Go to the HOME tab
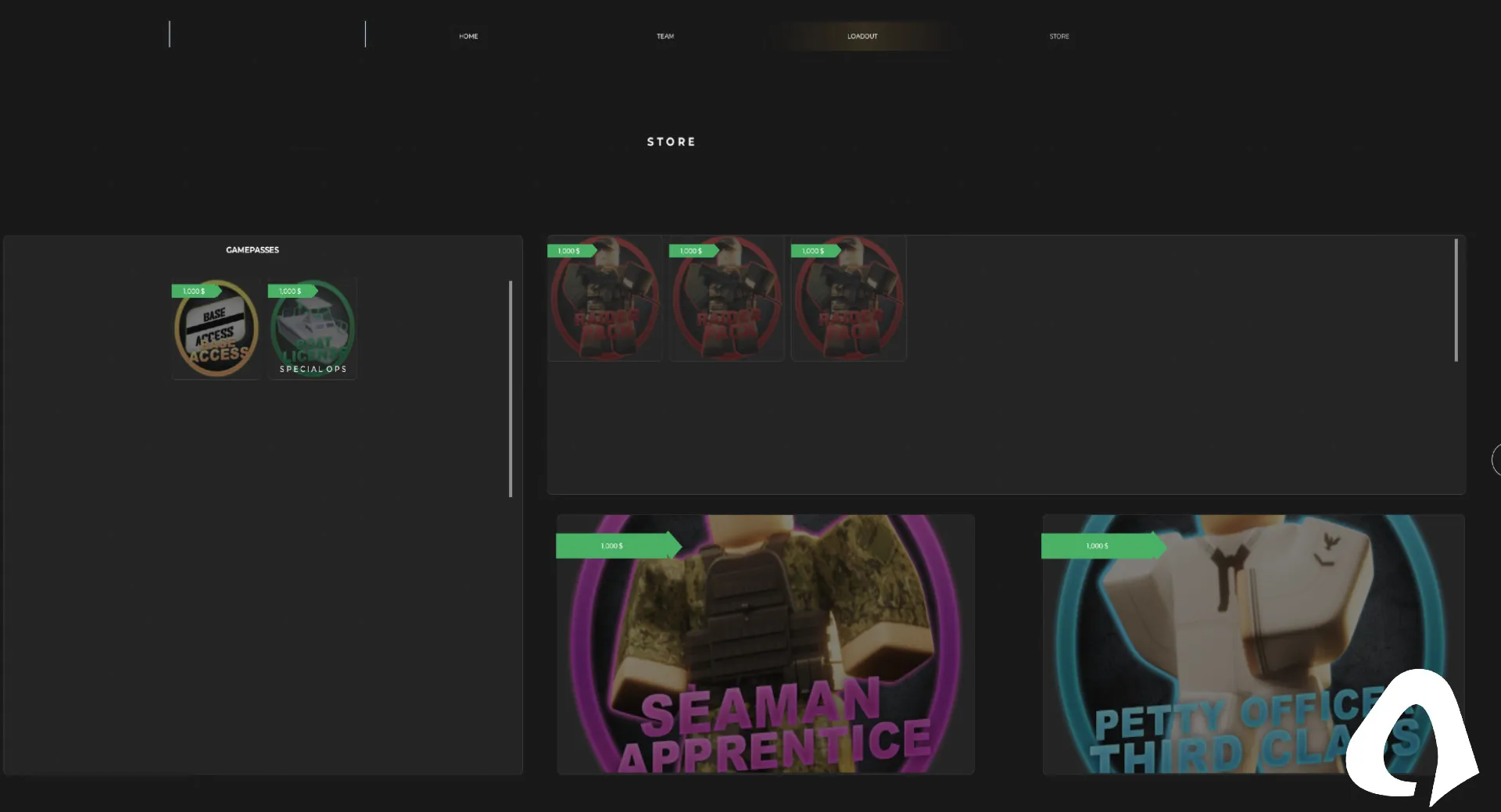This screenshot has width=1501, height=812. click(x=468, y=36)
